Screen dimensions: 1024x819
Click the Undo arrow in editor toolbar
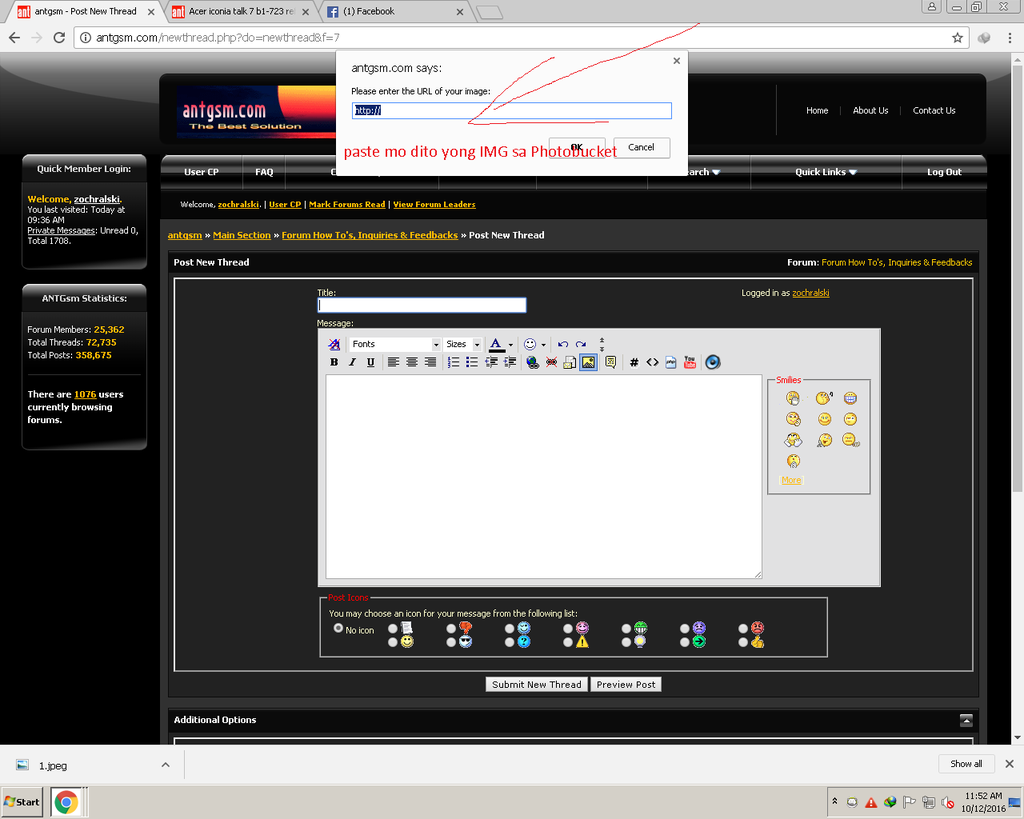pyautogui.click(x=563, y=344)
